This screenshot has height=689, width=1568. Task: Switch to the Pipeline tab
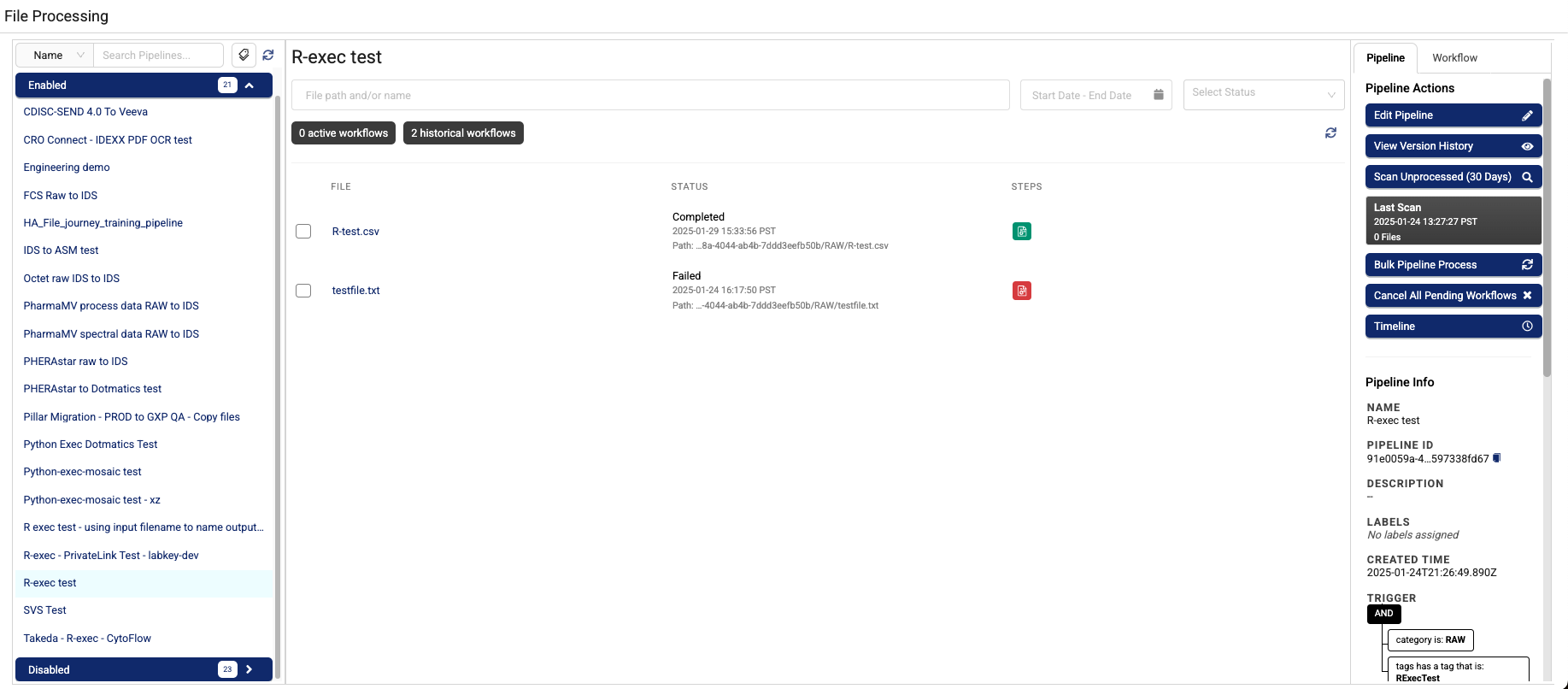pyautogui.click(x=1385, y=58)
